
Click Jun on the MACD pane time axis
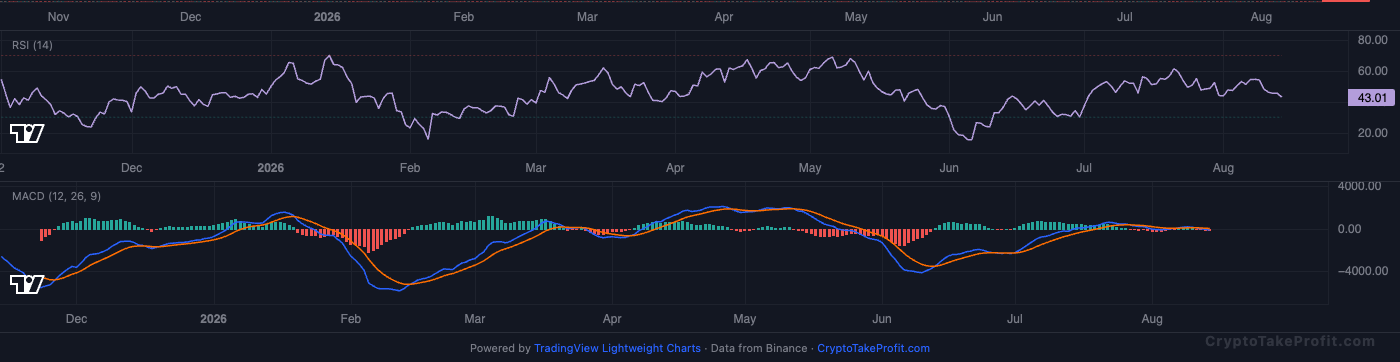[x=882, y=319]
